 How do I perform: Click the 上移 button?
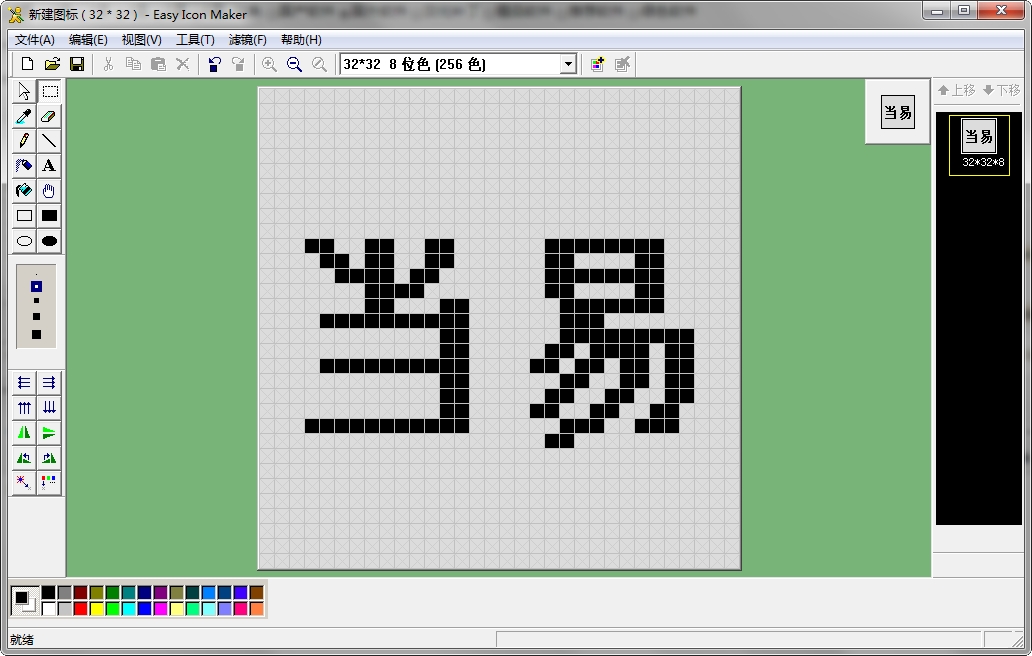click(x=956, y=90)
